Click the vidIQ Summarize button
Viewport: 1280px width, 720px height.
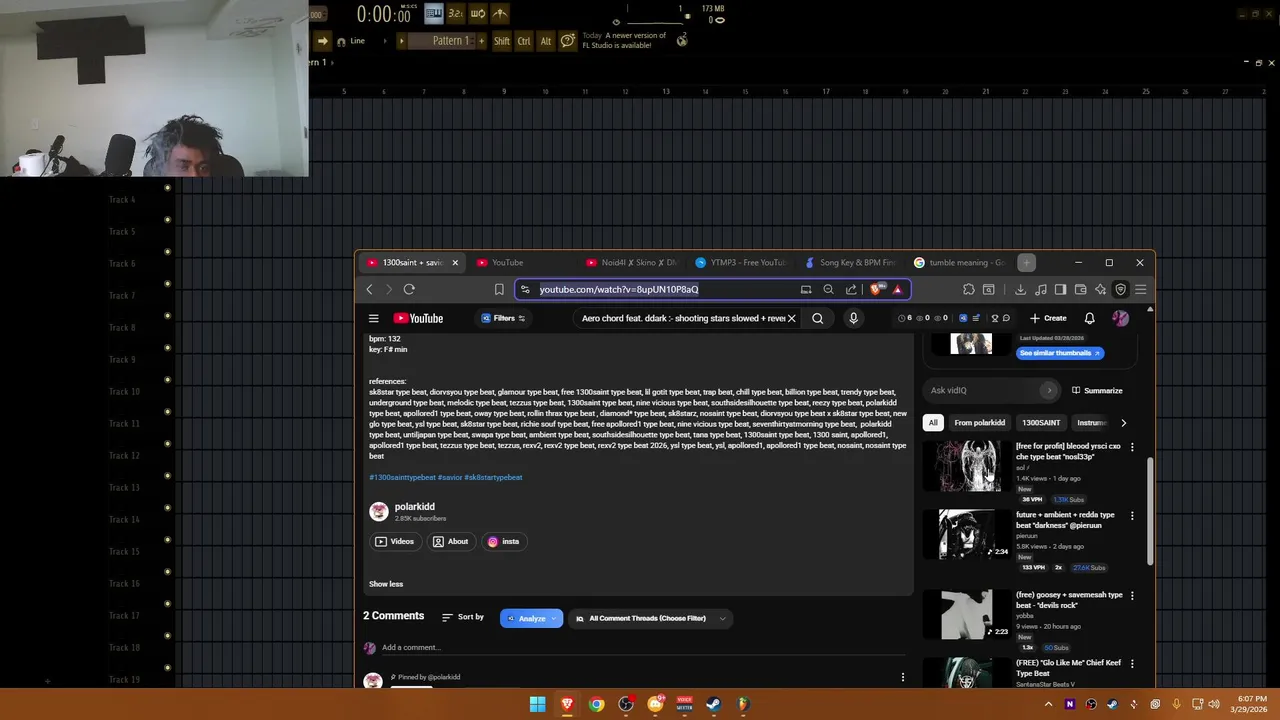(x=1097, y=390)
